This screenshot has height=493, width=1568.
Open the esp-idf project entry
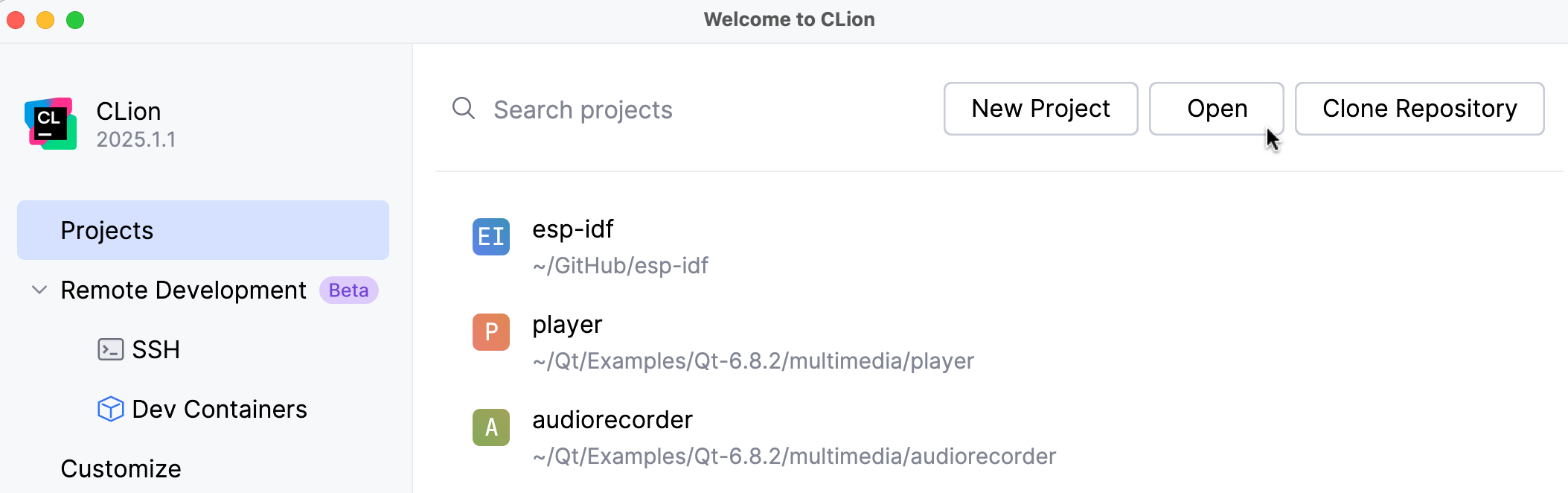572,229
